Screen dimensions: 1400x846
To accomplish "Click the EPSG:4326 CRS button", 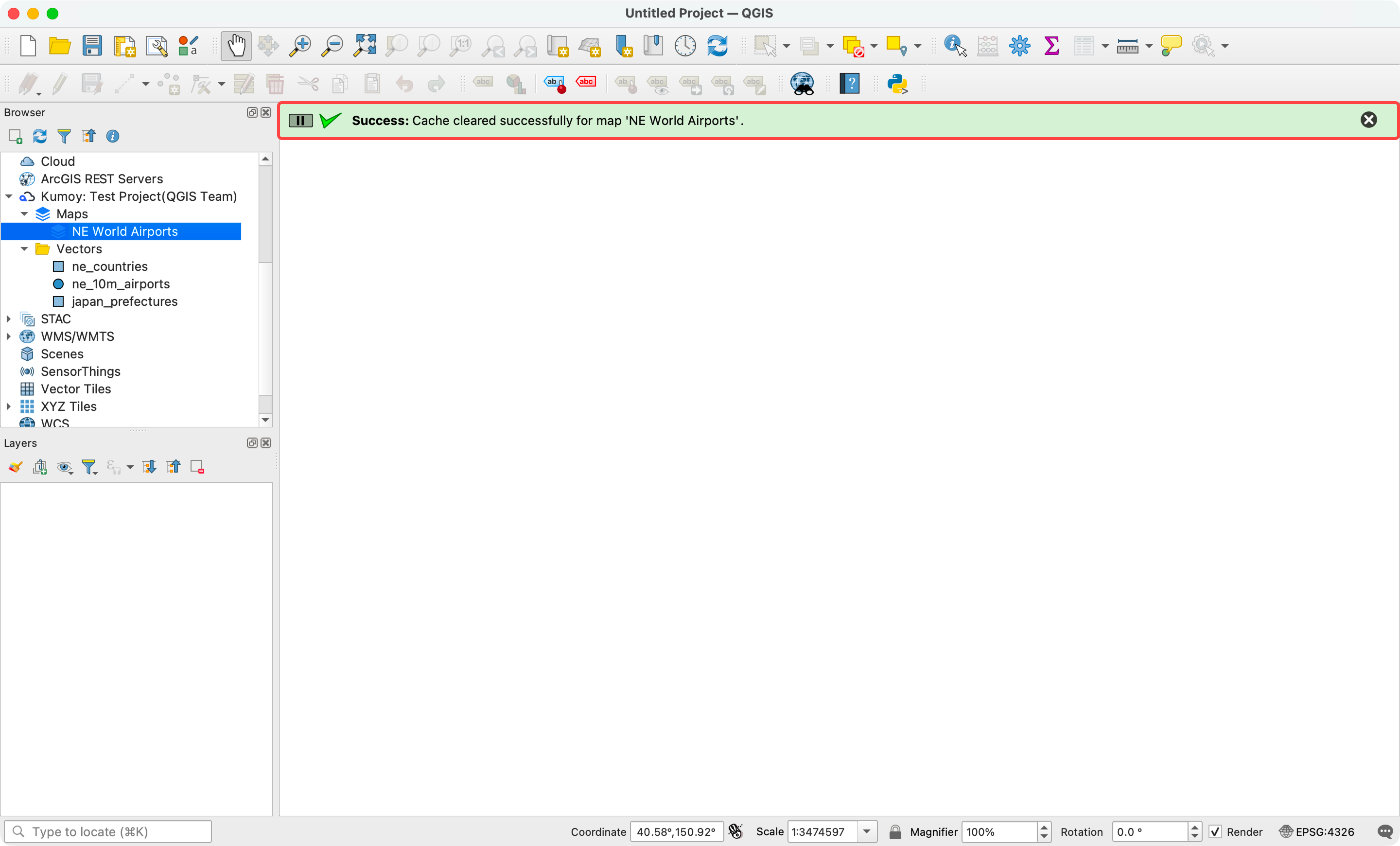I will point(1317,832).
